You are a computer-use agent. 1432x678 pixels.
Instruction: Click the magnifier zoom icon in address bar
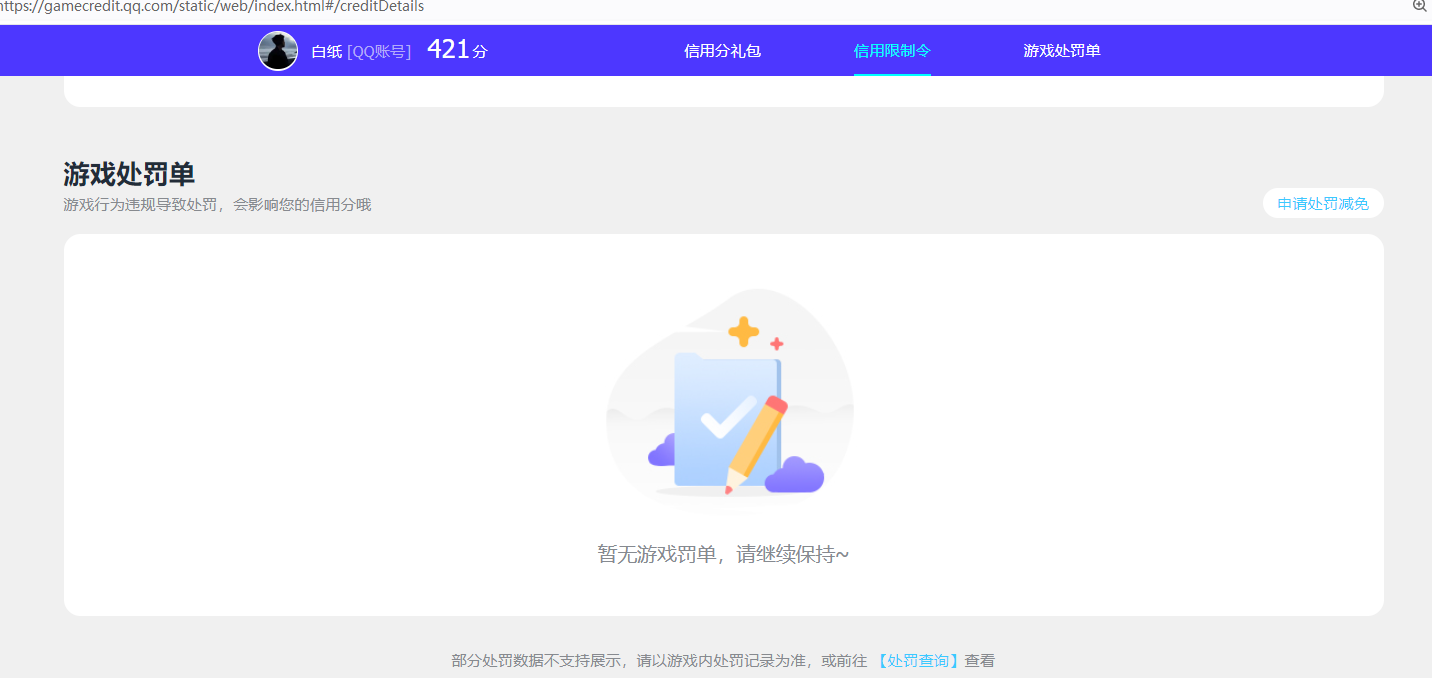click(1419, 7)
